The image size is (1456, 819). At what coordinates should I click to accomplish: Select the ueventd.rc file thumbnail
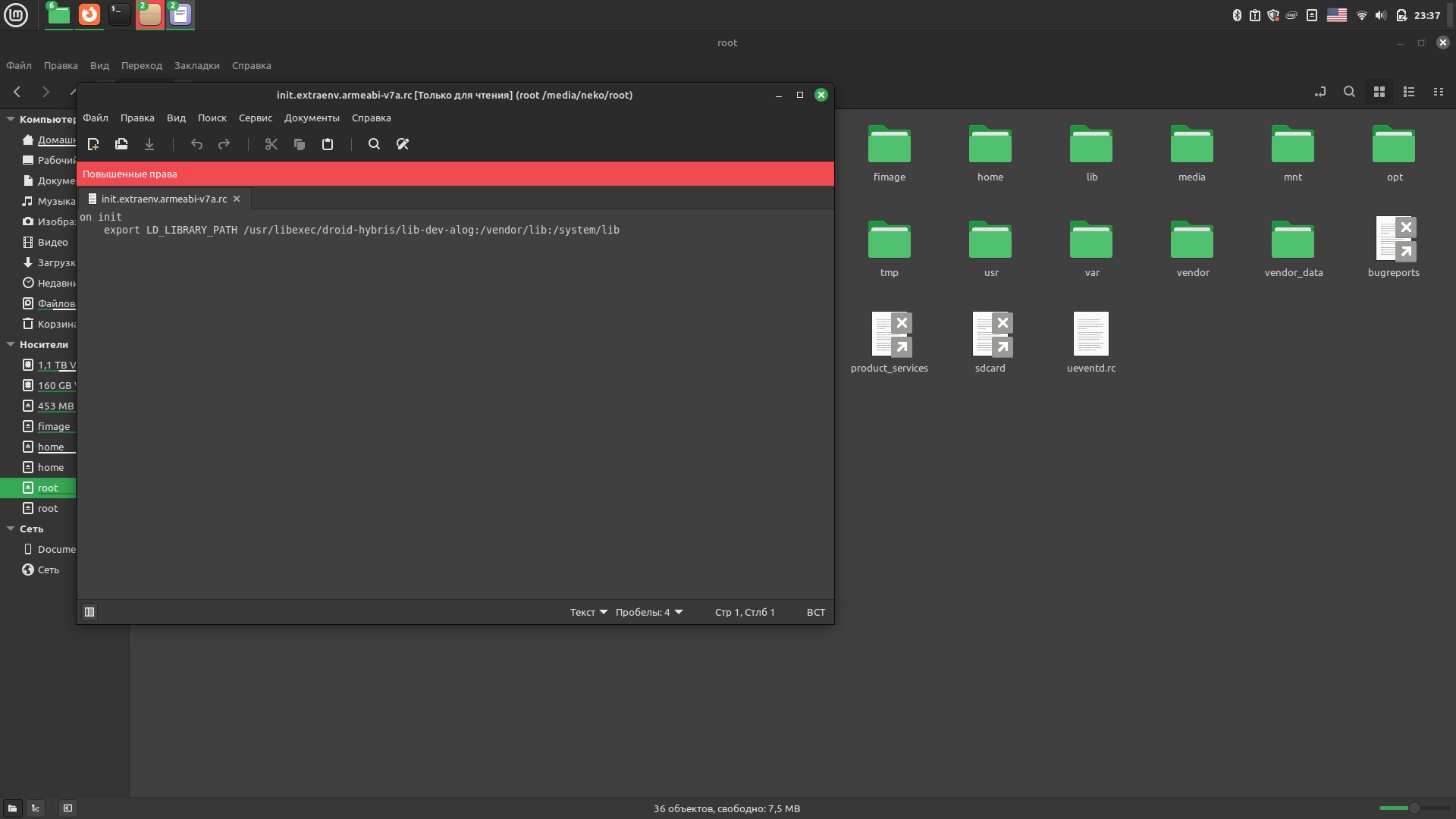[1090, 334]
